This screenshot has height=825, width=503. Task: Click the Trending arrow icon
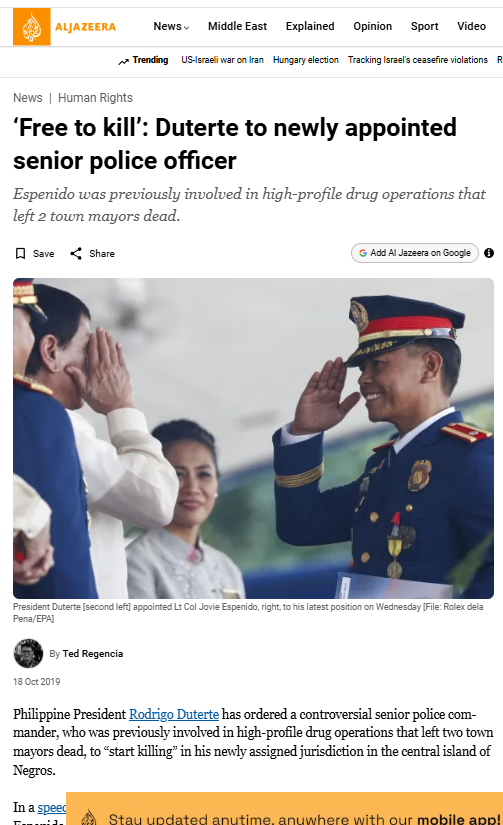coord(124,62)
